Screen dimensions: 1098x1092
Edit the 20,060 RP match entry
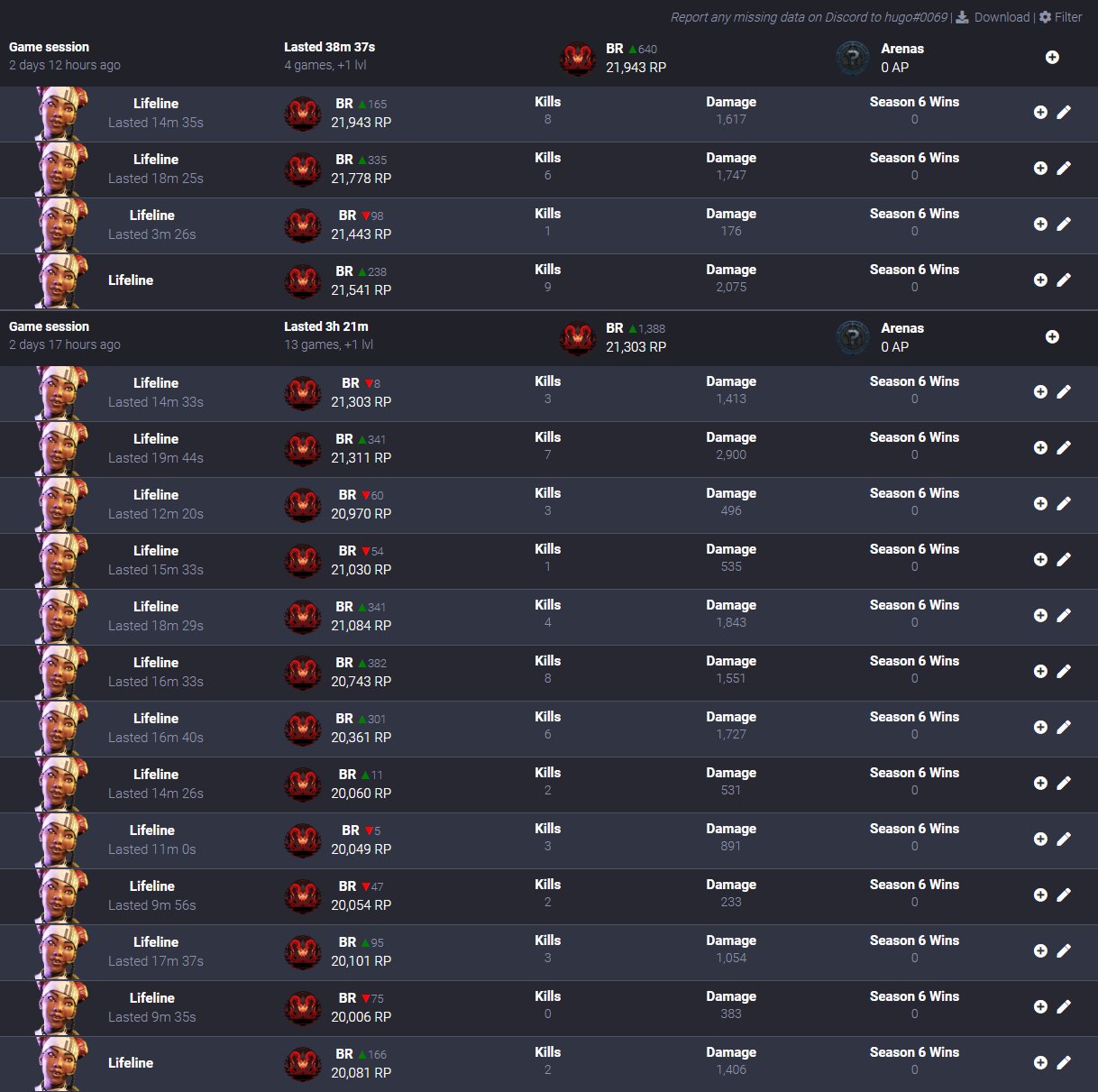pyautogui.click(x=1064, y=783)
